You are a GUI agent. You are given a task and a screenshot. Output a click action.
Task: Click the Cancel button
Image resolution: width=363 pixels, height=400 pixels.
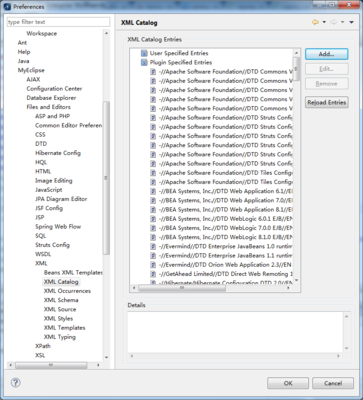point(333,383)
